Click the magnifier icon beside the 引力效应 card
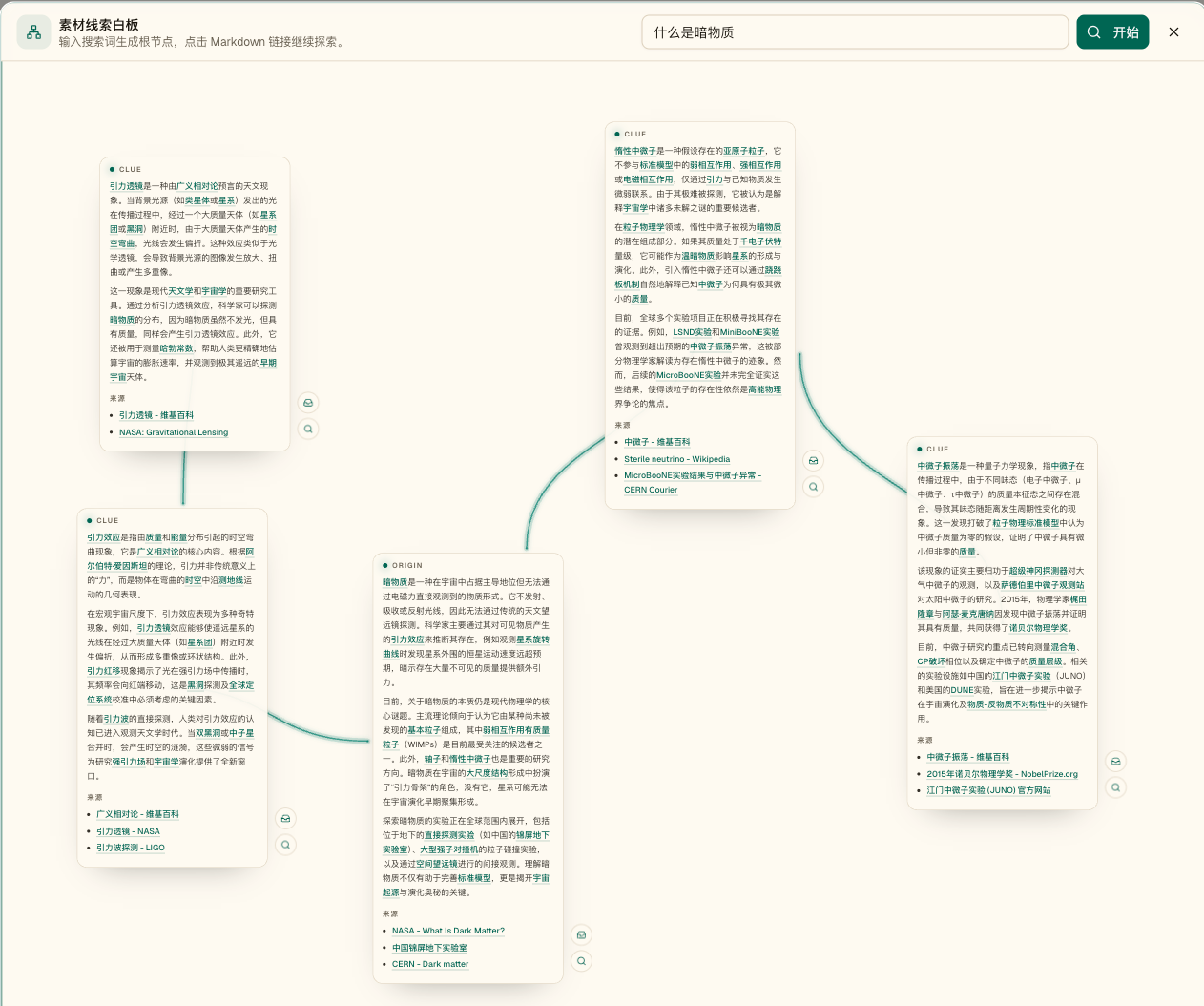 (x=285, y=845)
